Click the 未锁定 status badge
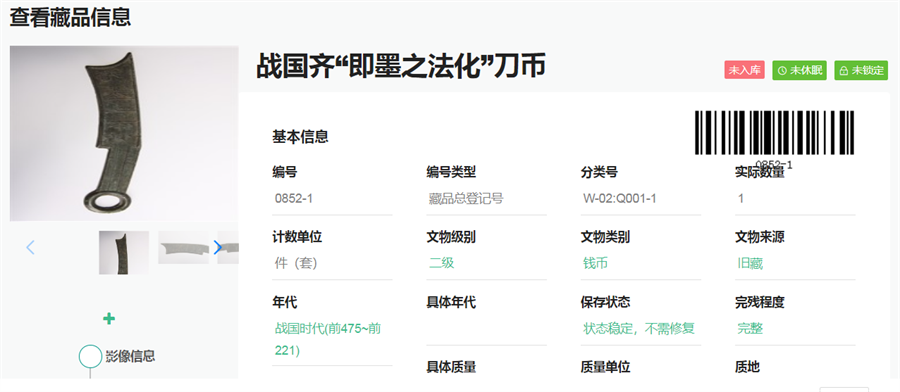This screenshot has height=392, width=900. (861, 70)
